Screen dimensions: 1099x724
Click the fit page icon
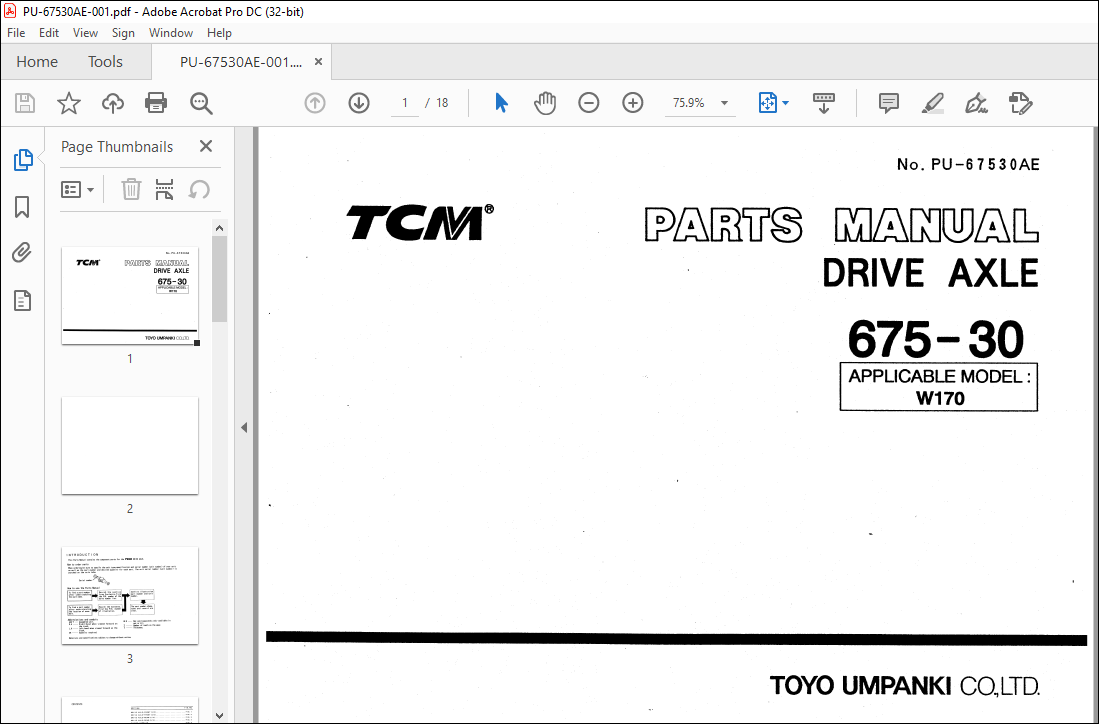(x=767, y=103)
